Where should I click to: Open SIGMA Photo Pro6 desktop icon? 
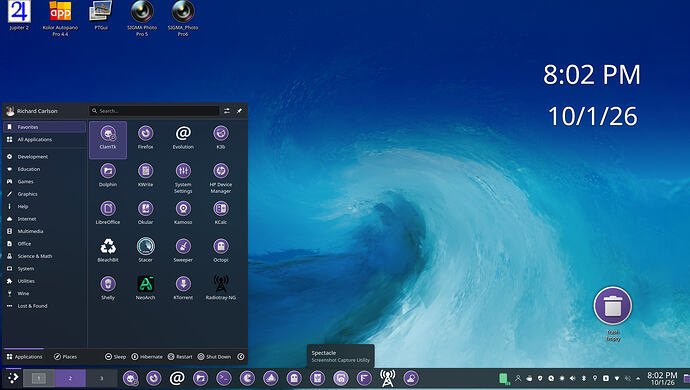pyautogui.click(x=183, y=18)
